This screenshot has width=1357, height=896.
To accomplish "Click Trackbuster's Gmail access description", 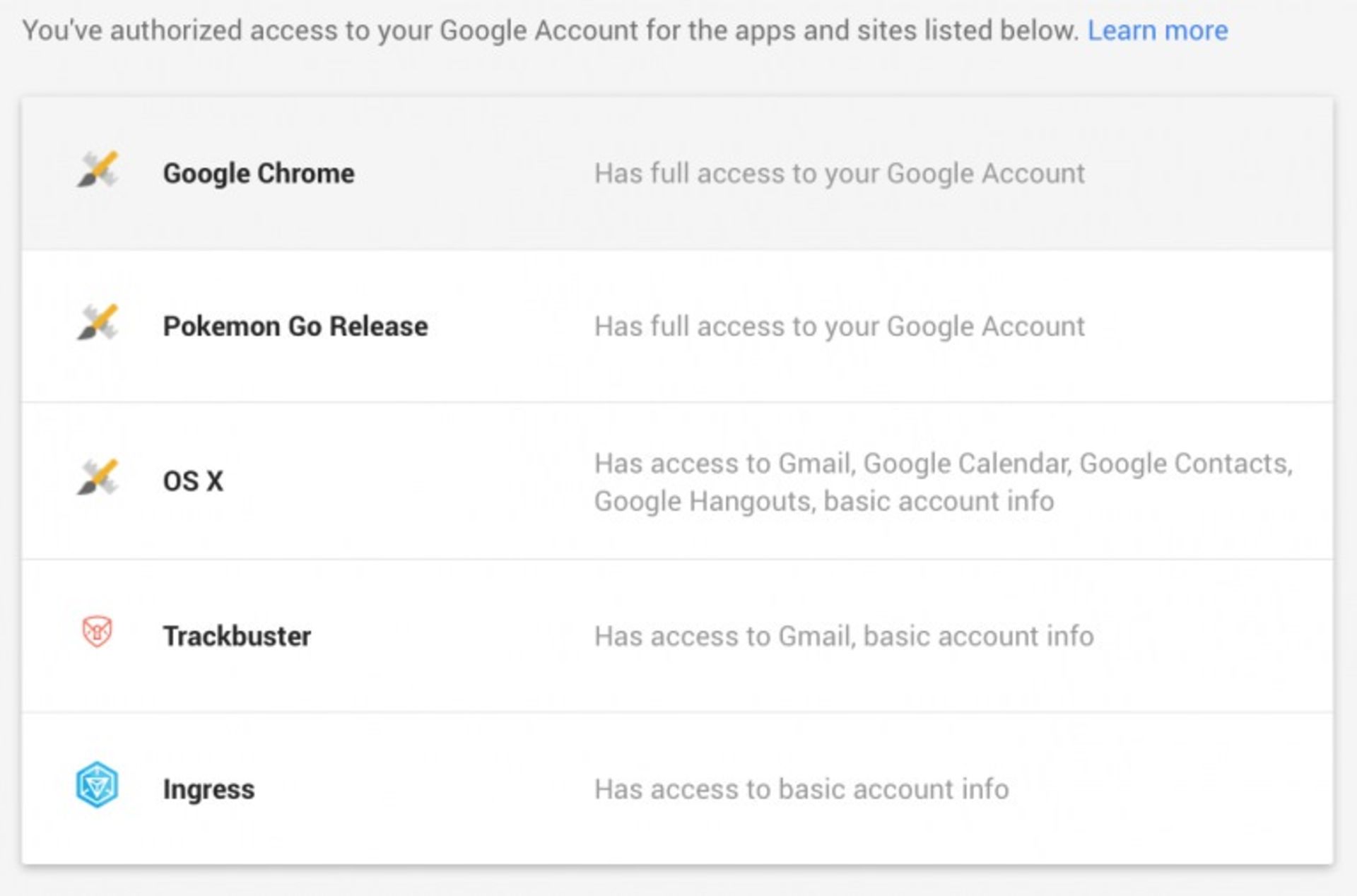I will pyautogui.click(x=844, y=636).
